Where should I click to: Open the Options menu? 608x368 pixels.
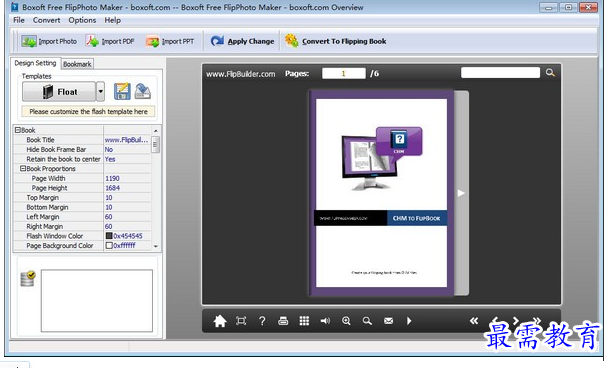(82, 20)
